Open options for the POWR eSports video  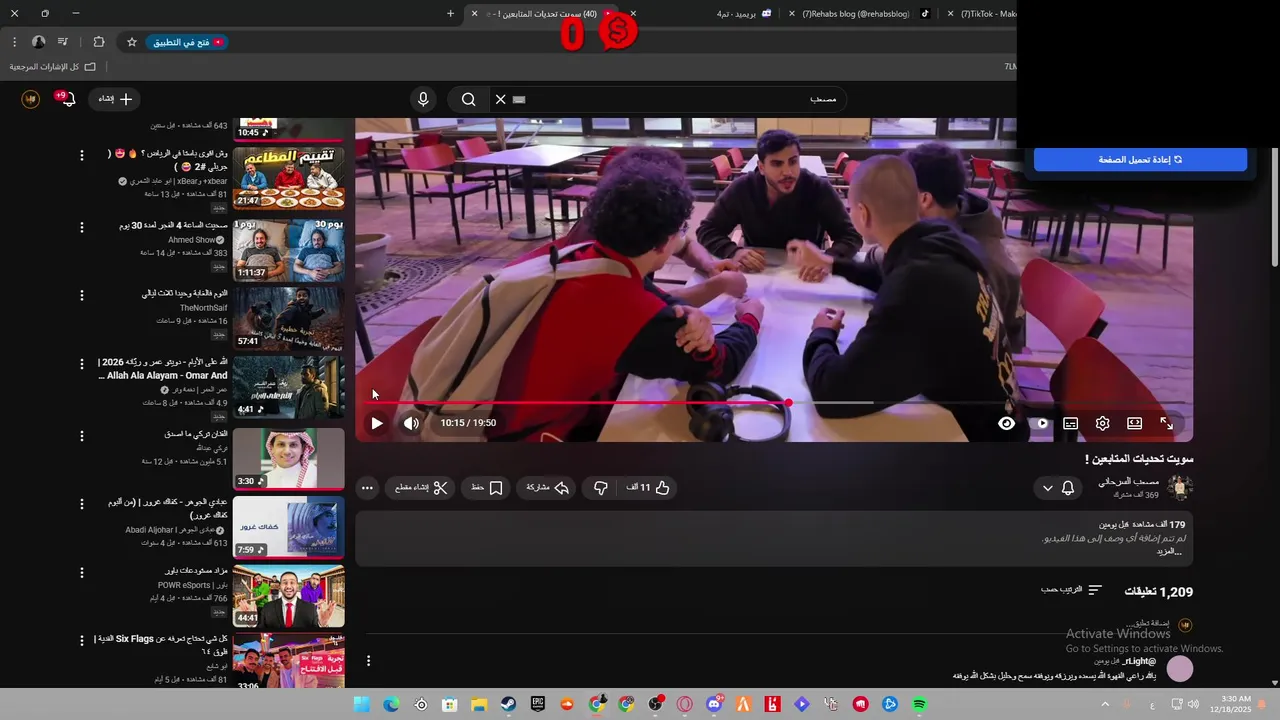[x=82, y=572]
